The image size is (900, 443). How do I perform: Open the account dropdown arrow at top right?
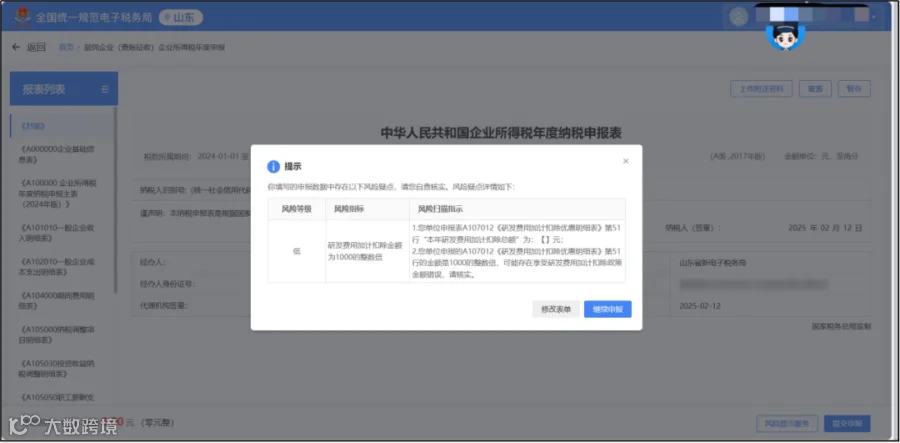875,17
